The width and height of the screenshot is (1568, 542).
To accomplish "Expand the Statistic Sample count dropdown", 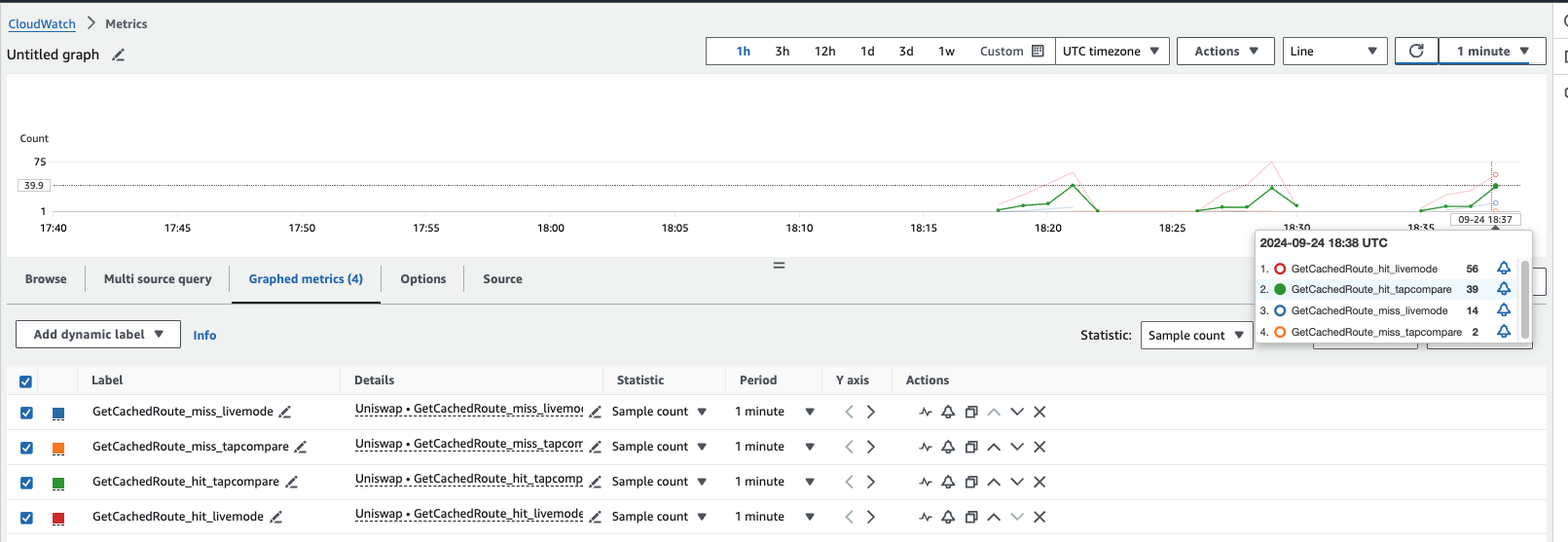I will click(x=1195, y=336).
